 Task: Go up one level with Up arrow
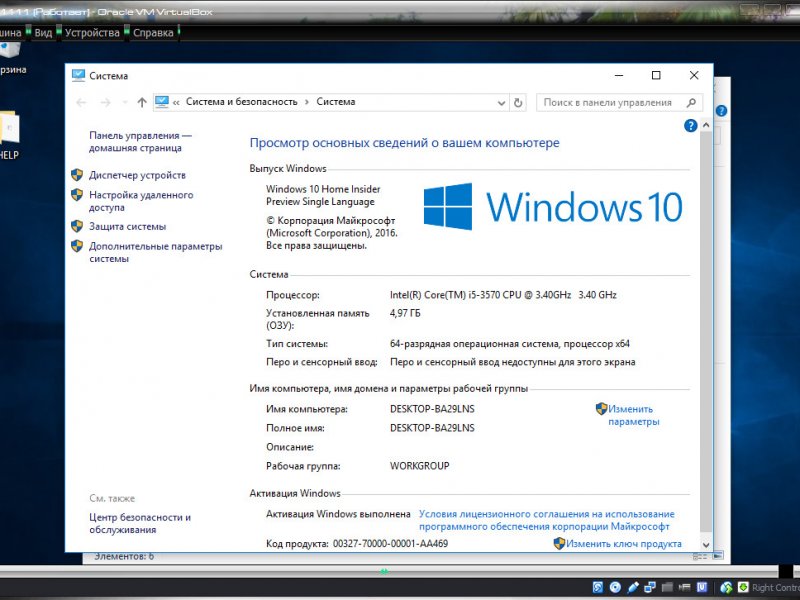click(x=142, y=103)
